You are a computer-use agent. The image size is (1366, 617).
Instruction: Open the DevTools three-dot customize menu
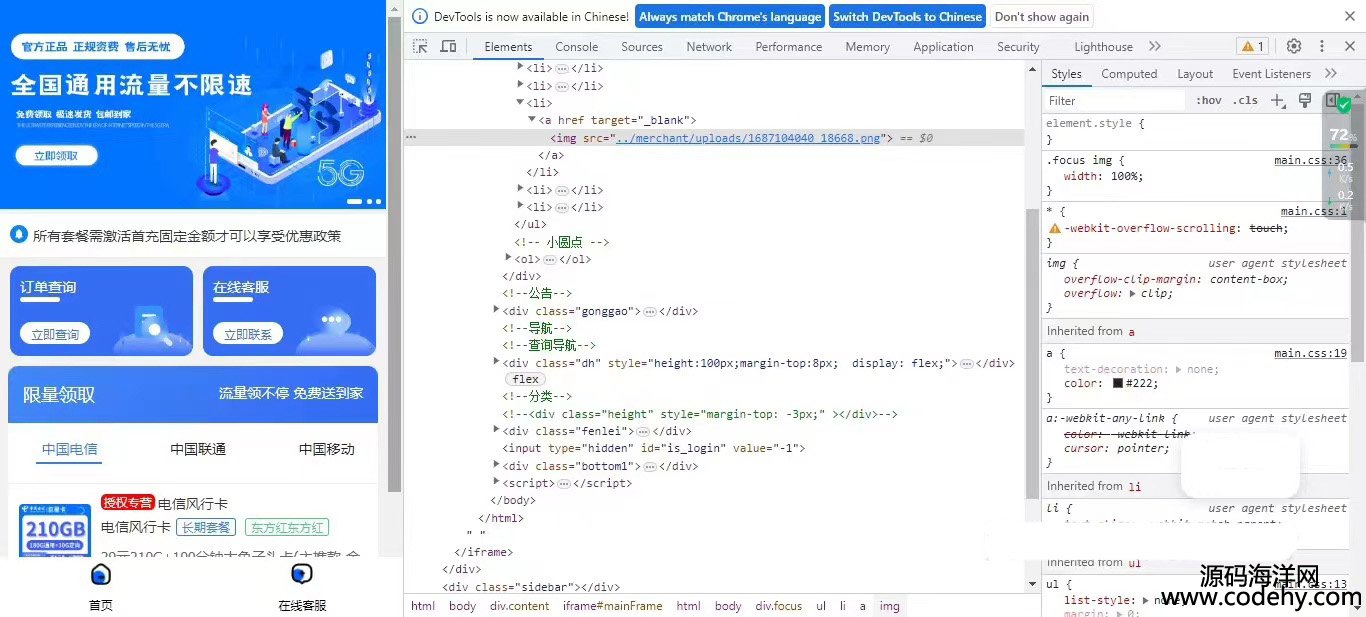point(1322,46)
